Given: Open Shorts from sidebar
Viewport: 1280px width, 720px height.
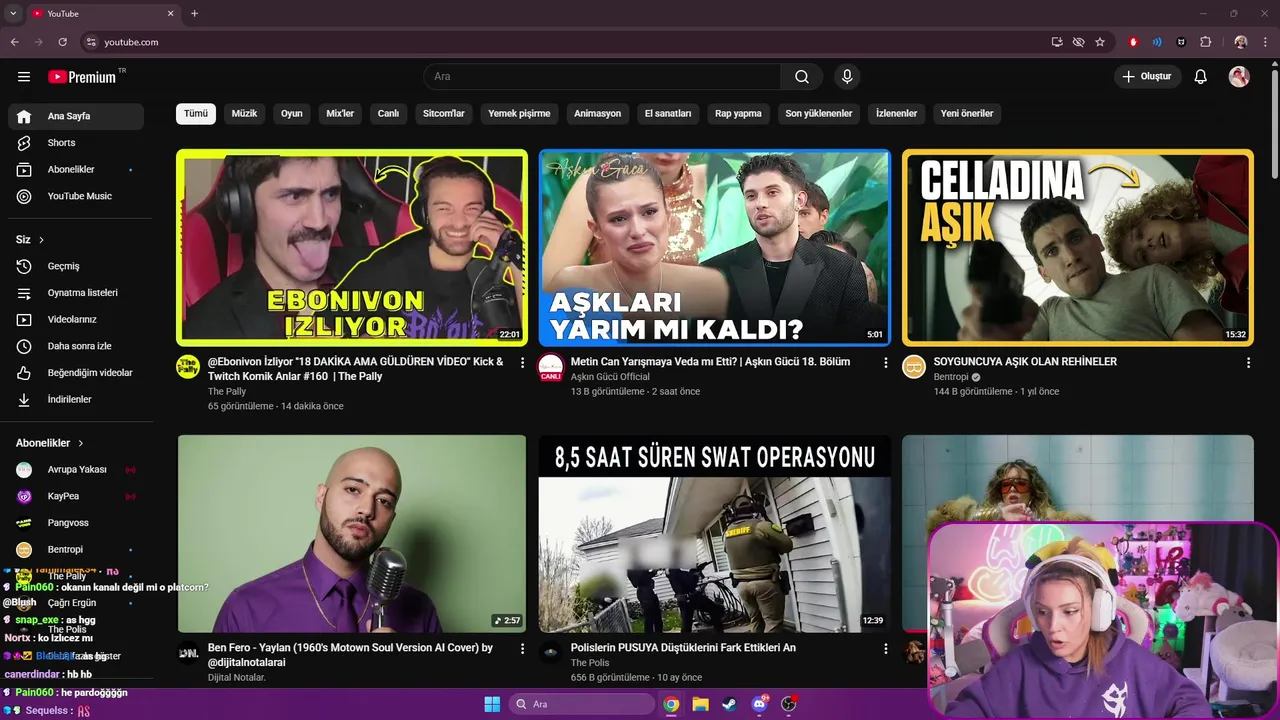Looking at the screenshot, I should pyautogui.click(x=76, y=143).
